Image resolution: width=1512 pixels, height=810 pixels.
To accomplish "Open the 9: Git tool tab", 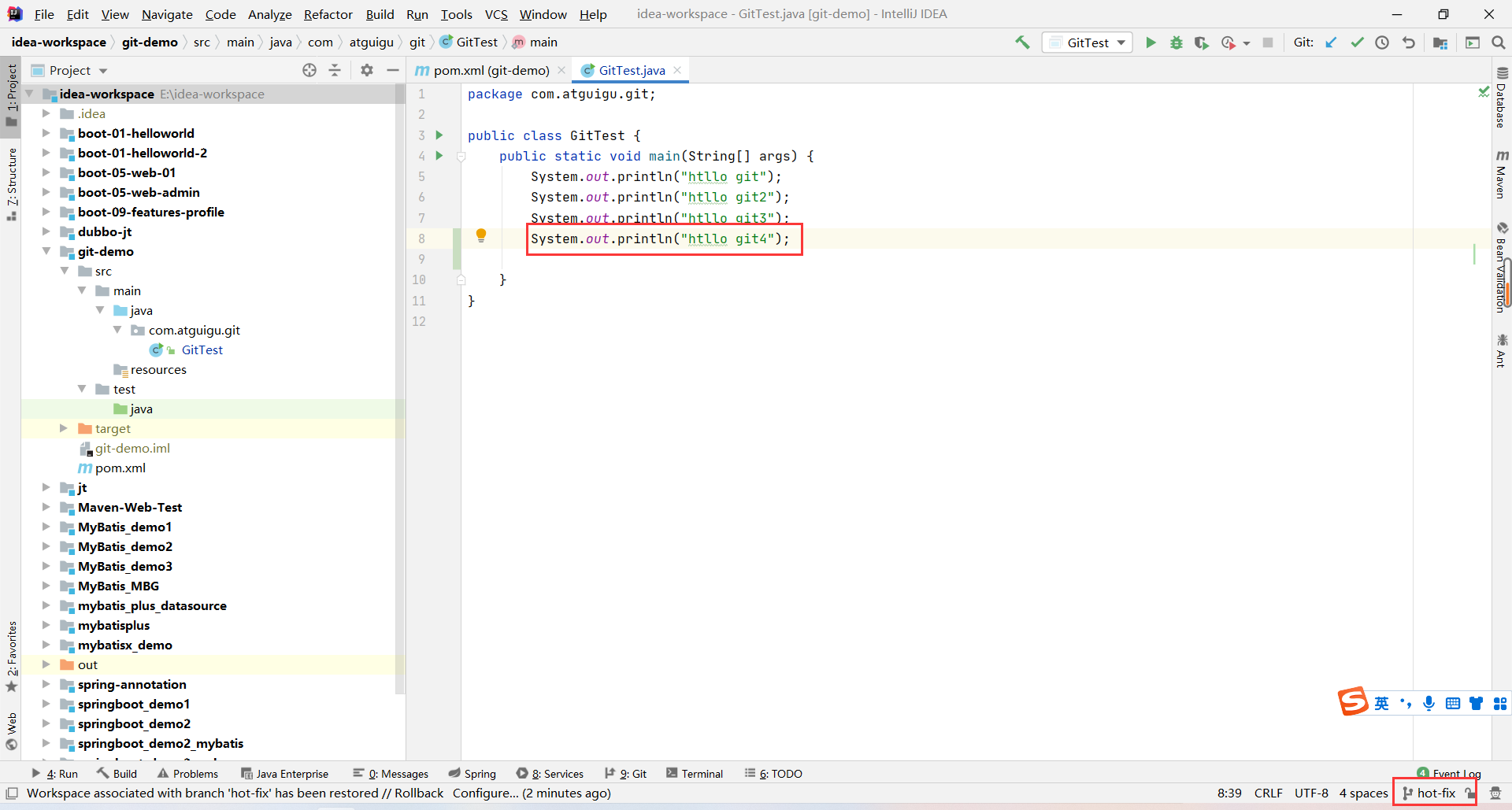I will tap(625, 774).
